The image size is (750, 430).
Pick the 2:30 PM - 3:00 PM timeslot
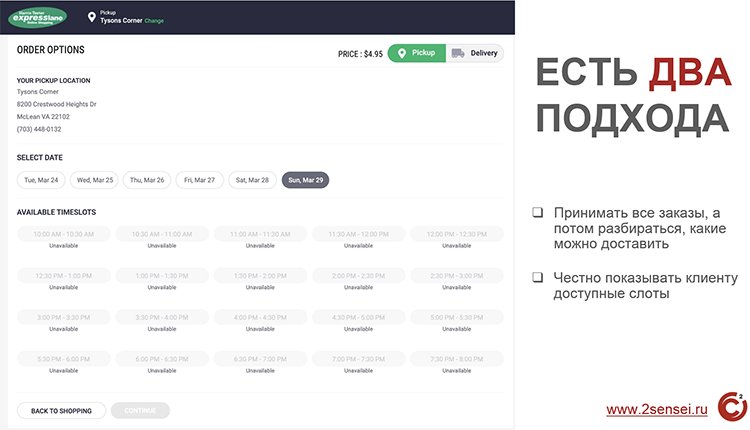(457, 276)
